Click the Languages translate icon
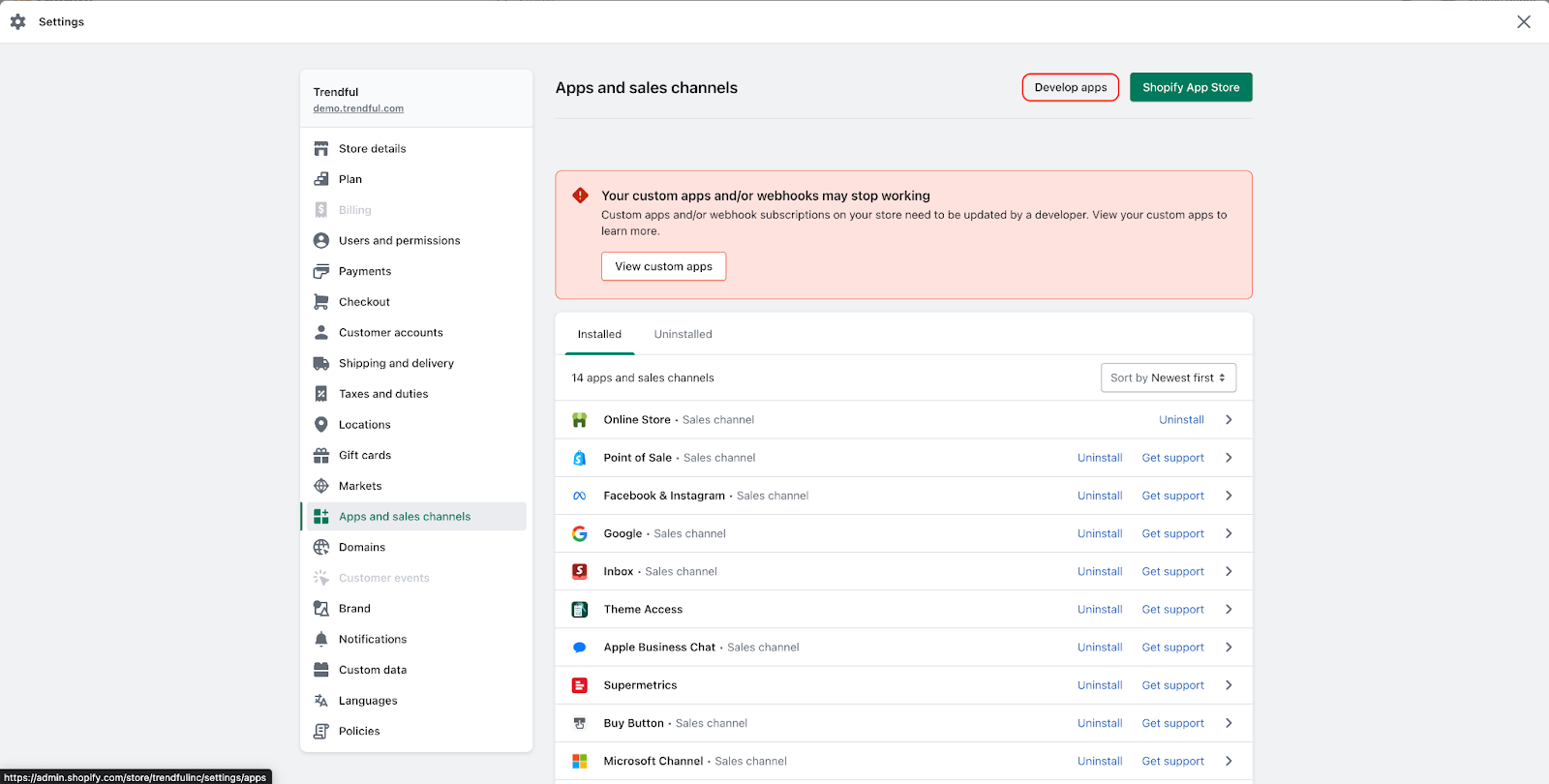1549x784 pixels. tap(321, 701)
